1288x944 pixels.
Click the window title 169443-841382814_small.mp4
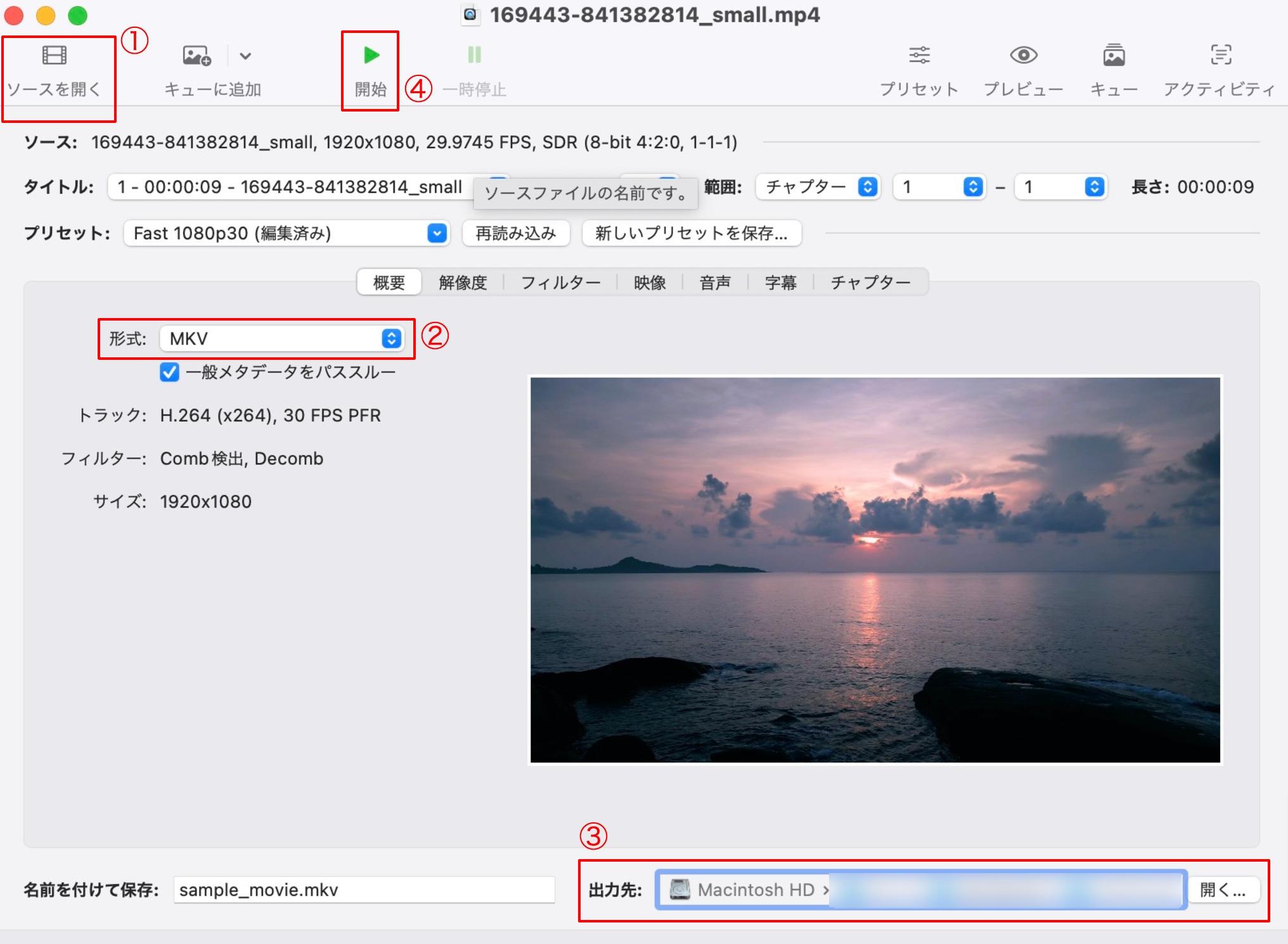[x=655, y=15]
